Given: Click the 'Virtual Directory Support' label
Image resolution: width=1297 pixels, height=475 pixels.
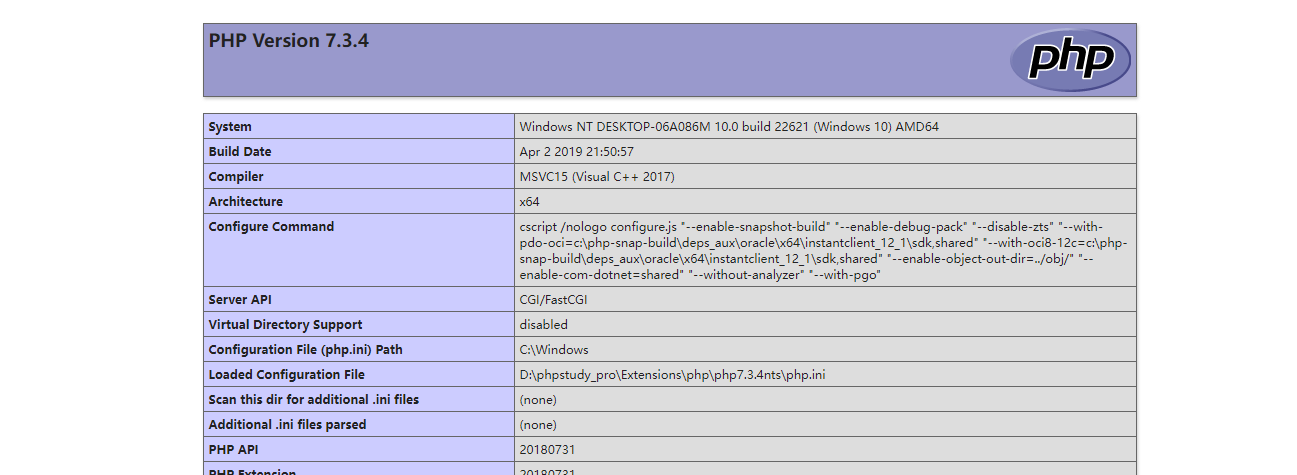Looking at the screenshot, I should [x=285, y=325].
